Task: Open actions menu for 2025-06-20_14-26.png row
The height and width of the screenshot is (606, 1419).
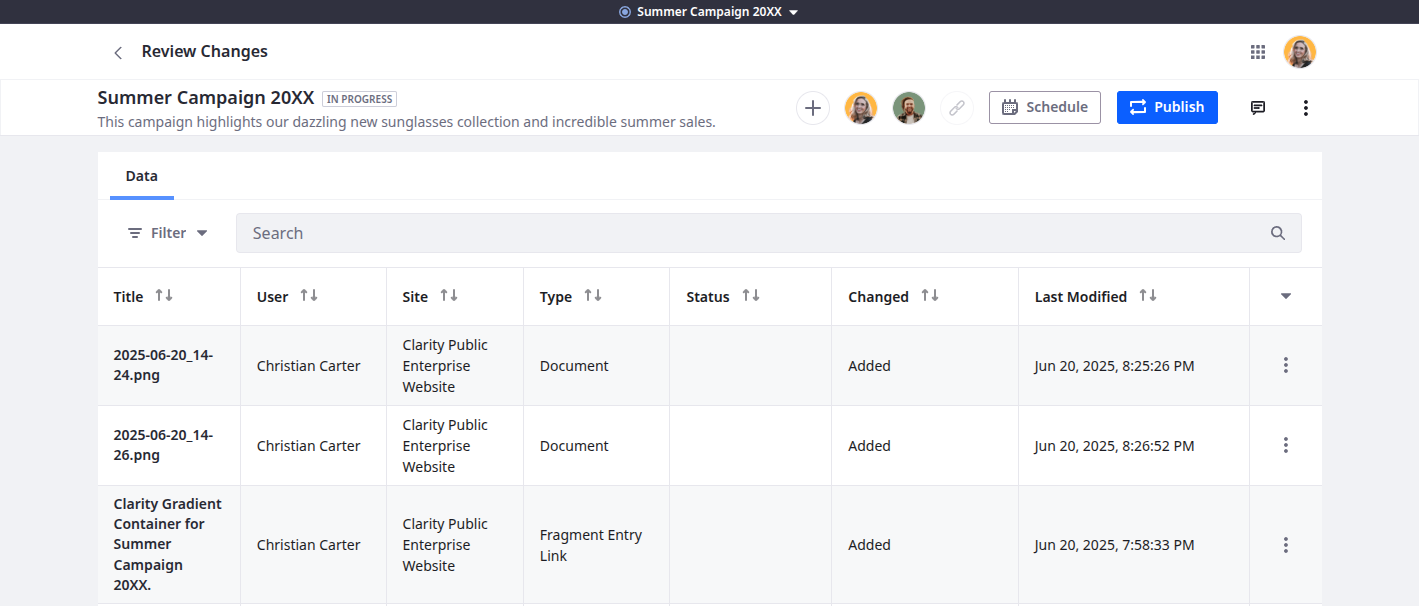Action: pyautogui.click(x=1285, y=446)
